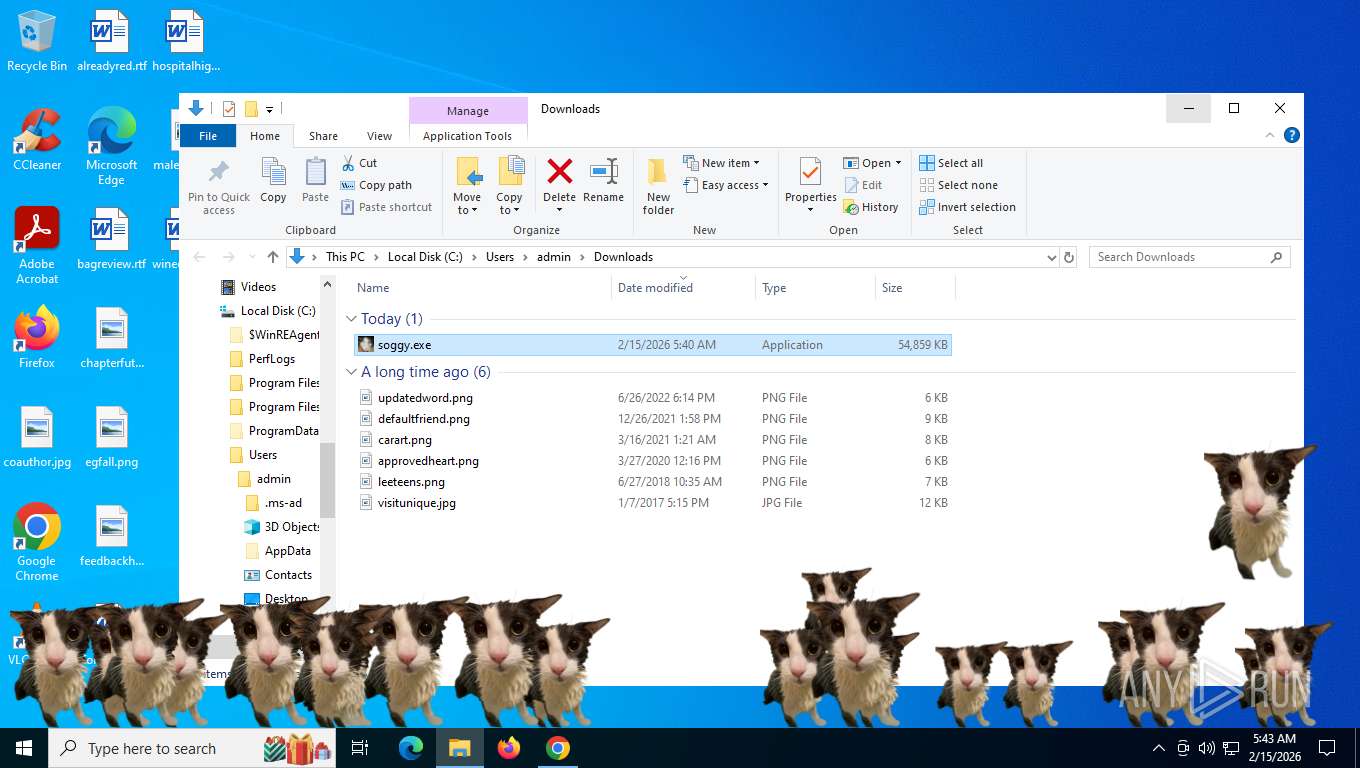
Task: Click taskbar Type here to search box
Action: pyautogui.click(x=191, y=748)
